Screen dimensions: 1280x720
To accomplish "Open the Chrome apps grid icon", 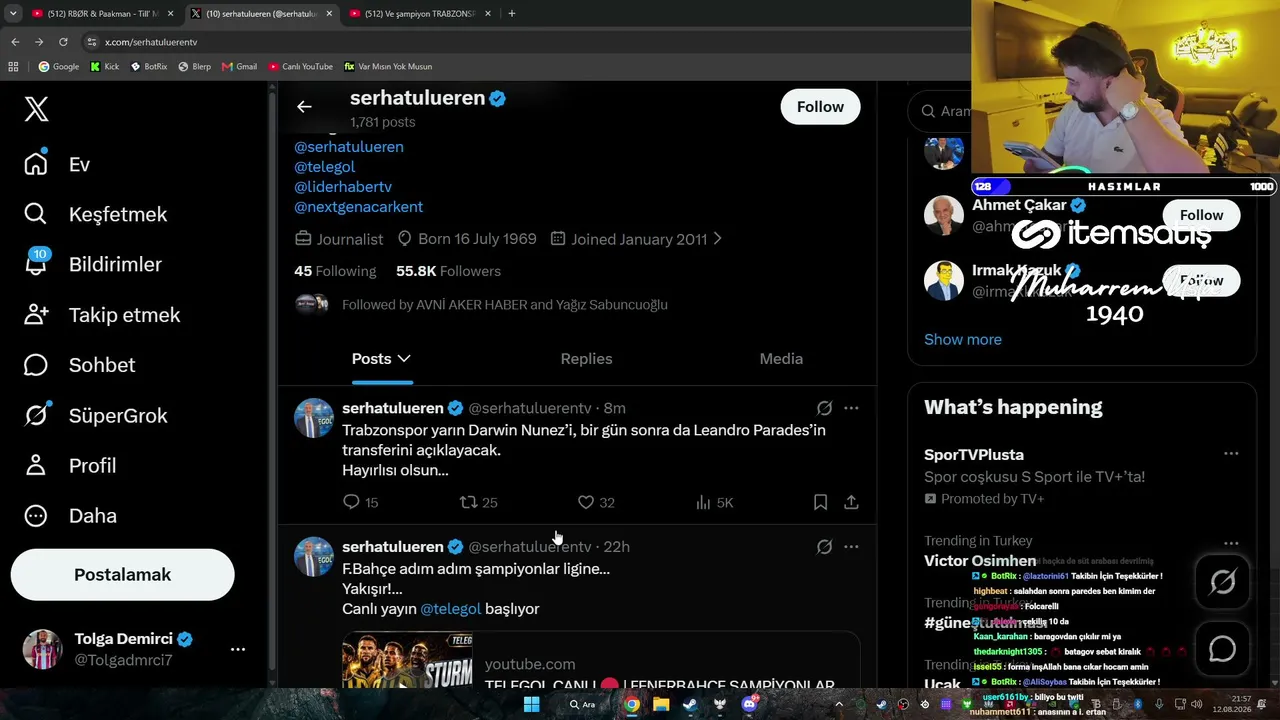I will (x=13, y=67).
